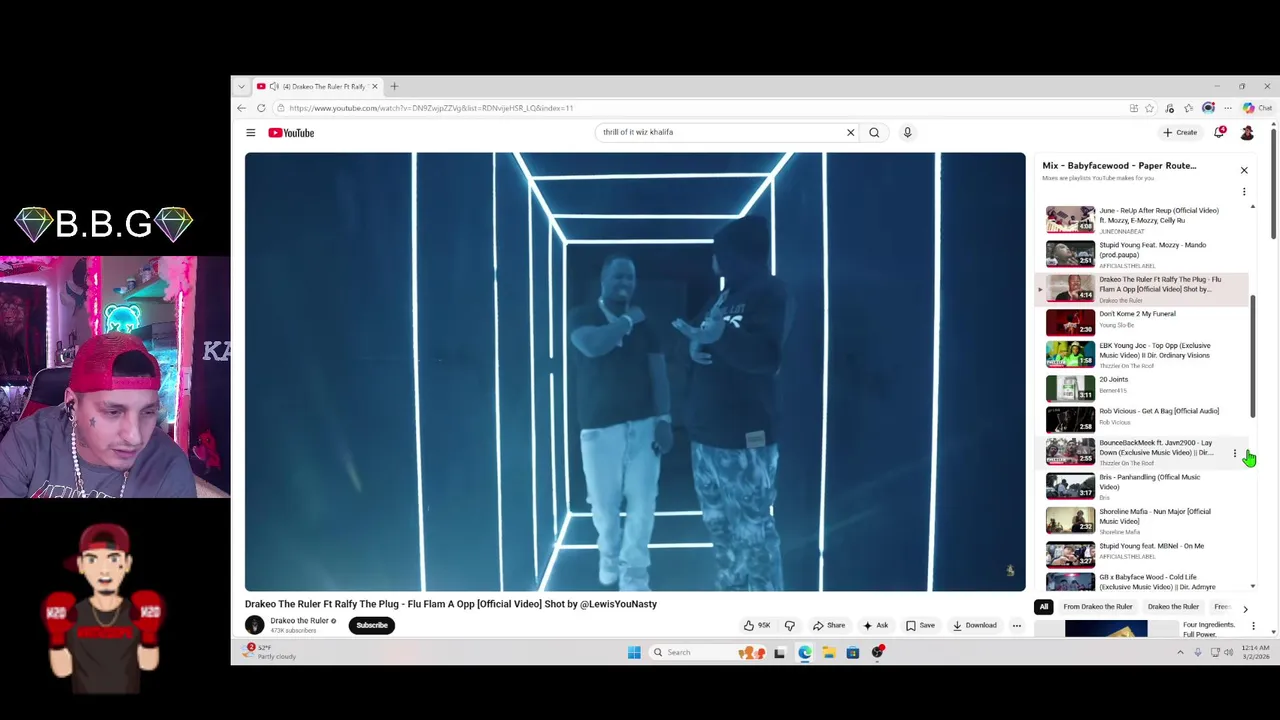Run the search with the magnifier button
This screenshot has width=1280, height=720.
pos(874,132)
